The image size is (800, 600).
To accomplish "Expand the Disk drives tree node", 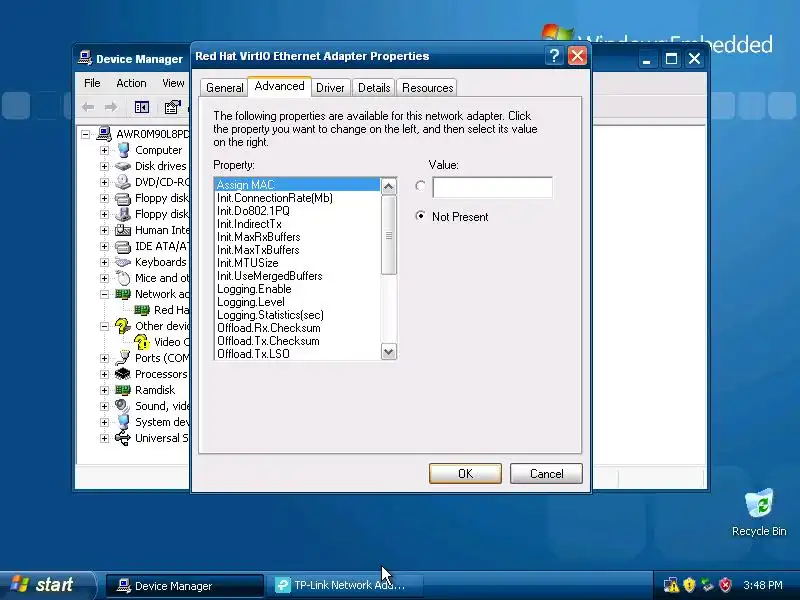I will (x=104, y=166).
